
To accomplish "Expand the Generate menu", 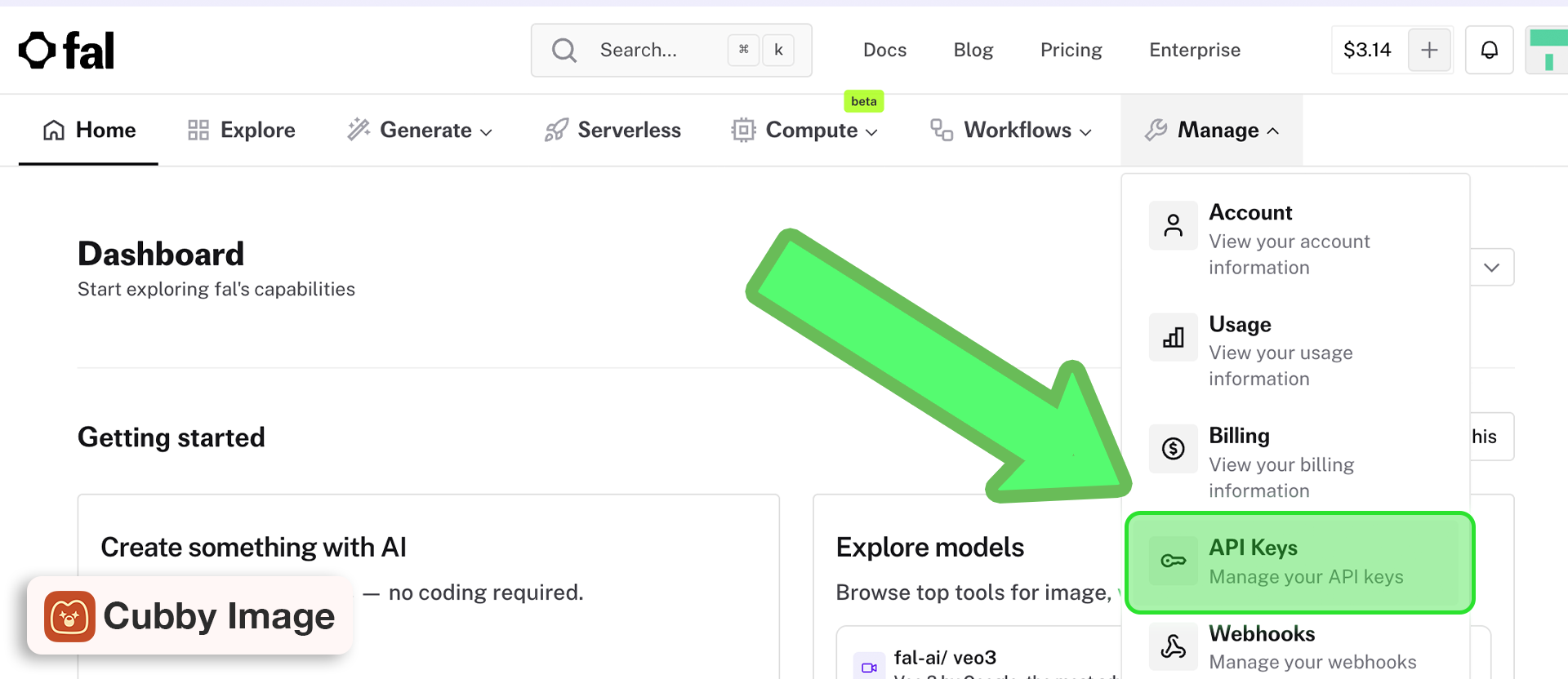I will pyautogui.click(x=420, y=131).
